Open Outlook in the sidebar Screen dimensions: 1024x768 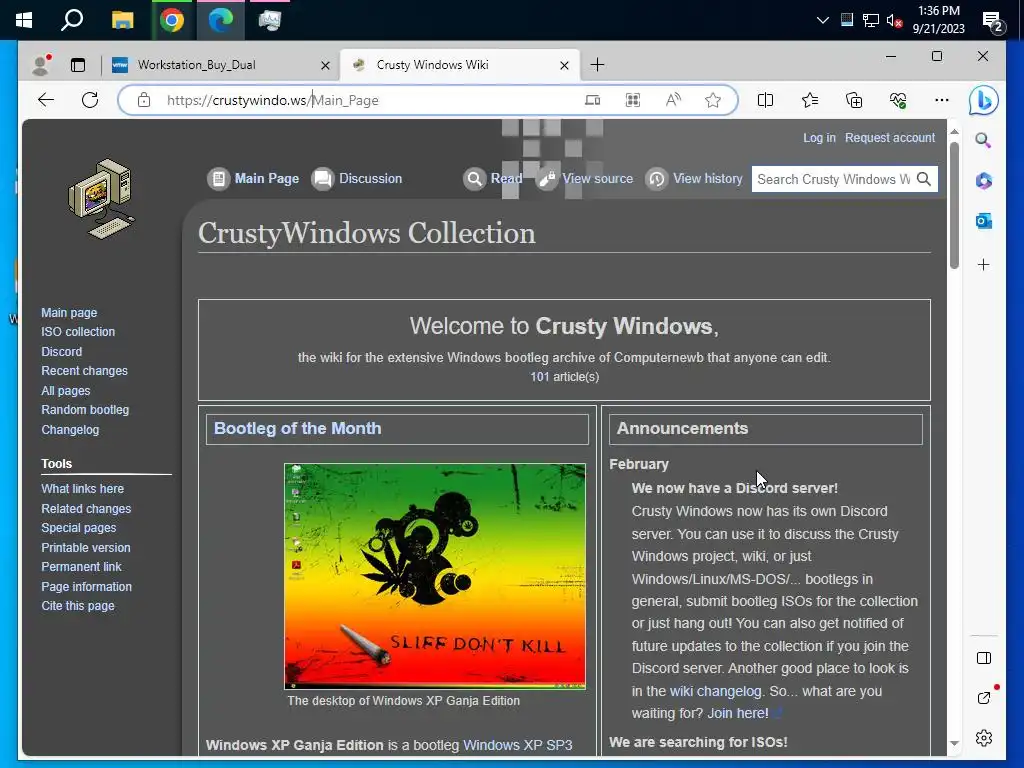point(984,221)
